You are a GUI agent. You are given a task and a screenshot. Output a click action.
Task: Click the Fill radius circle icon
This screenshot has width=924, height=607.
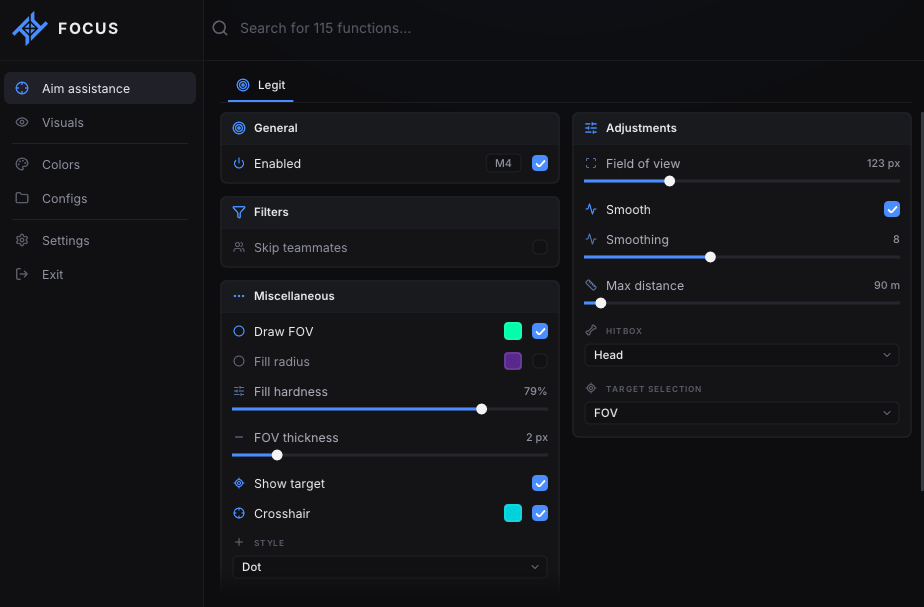click(x=239, y=361)
